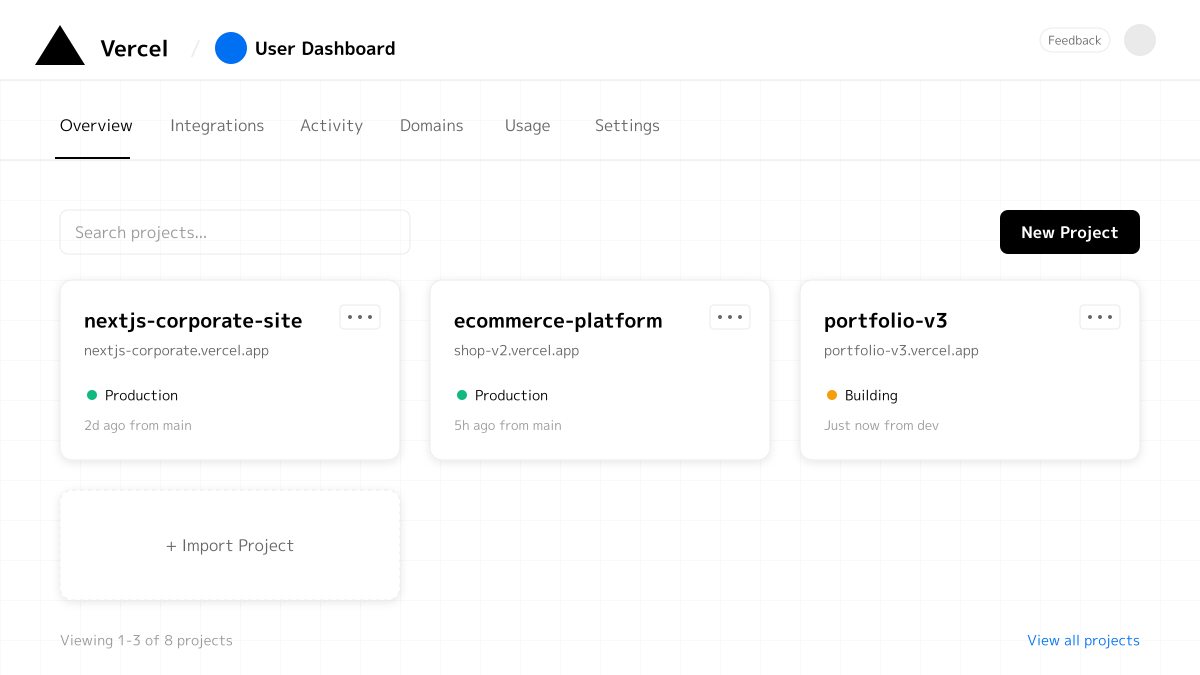Open the nextjs-corporate-site project title
The image size is (1200, 675).
[193, 321]
